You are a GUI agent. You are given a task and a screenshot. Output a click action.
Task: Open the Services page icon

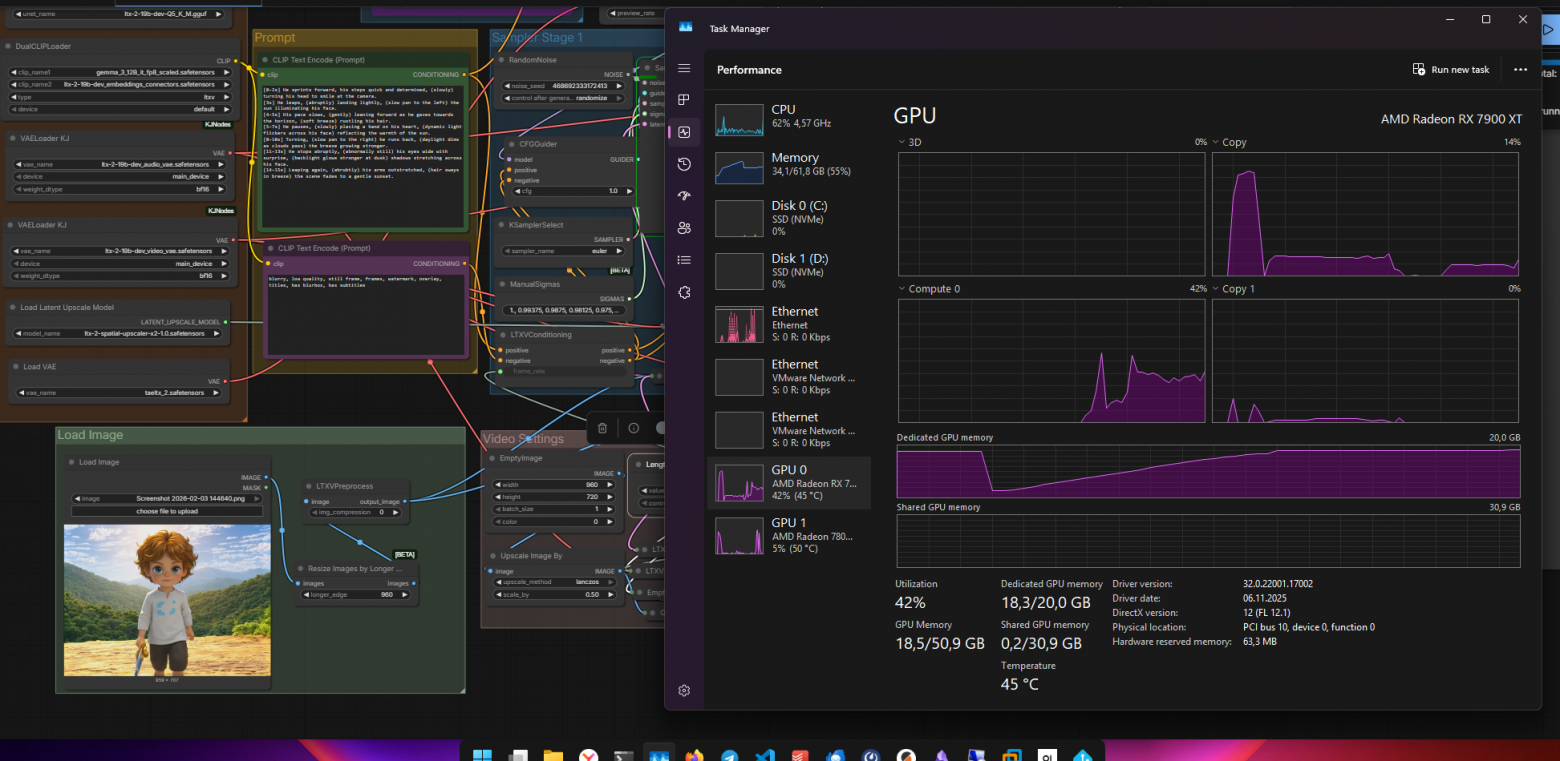point(684,292)
